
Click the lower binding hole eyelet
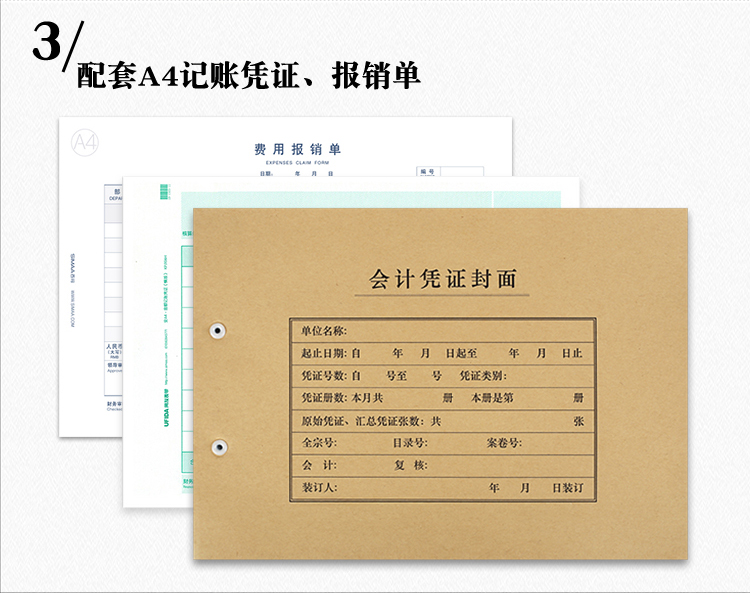point(217,446)
